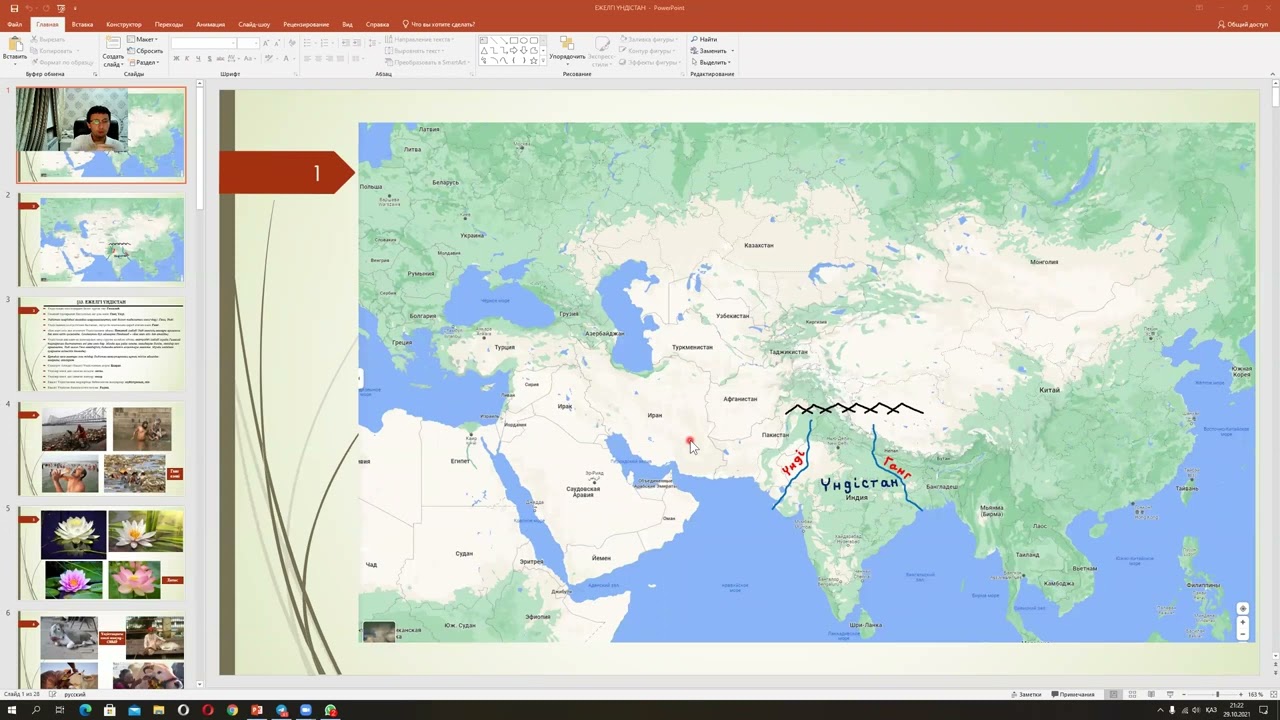The width and height of the screenshot is (1280, 720).
Task: Open the Справка (Help) ribbon tab
Action: click(x=377, y=24)
